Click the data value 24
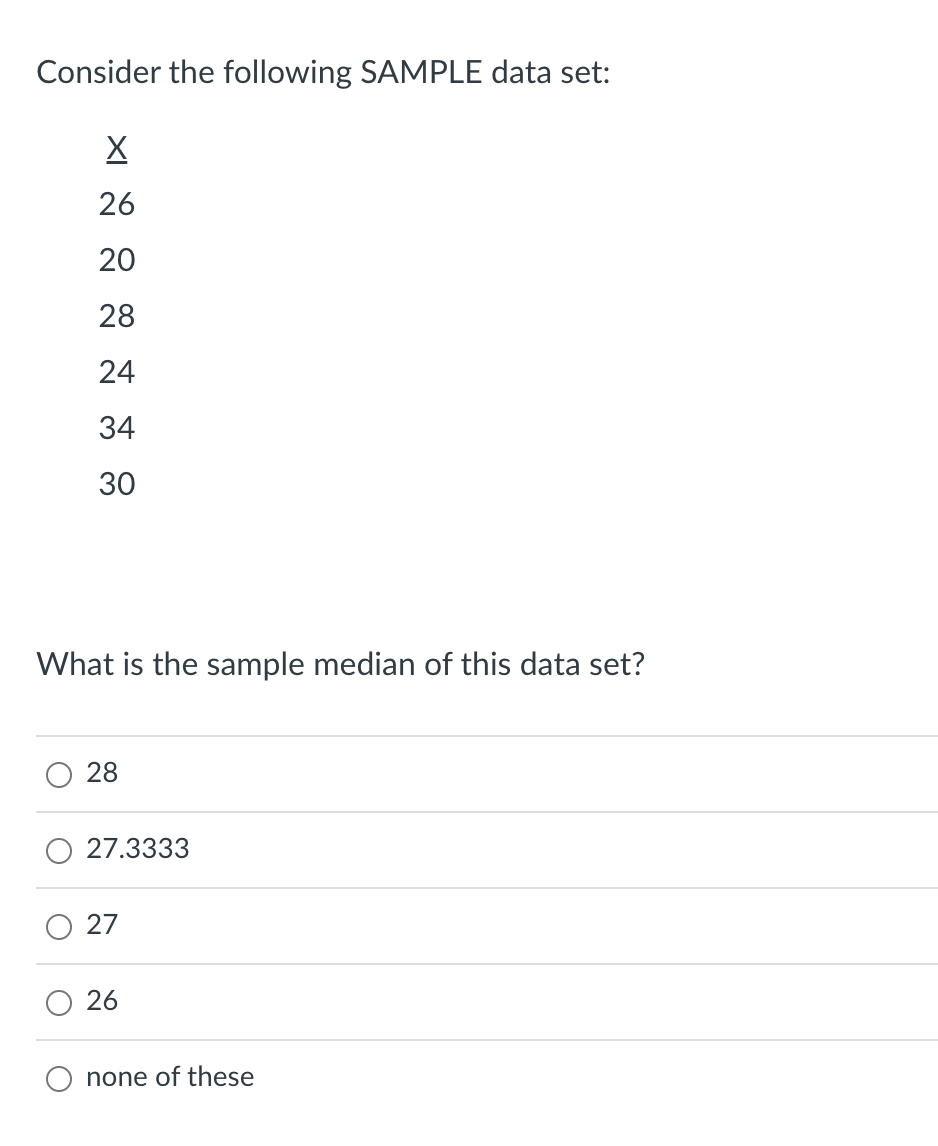The width and height of the screenshot is (938, 1146). coord(117,372)
